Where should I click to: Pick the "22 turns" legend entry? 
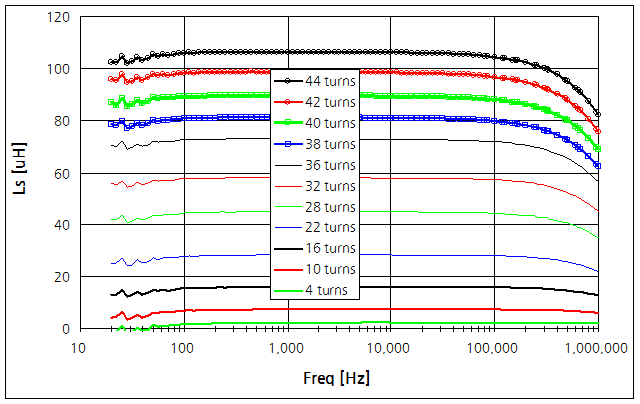coord(331,227)
